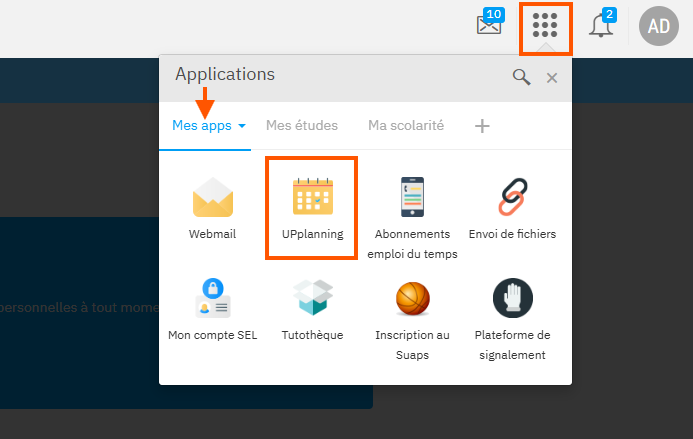The image size is (693, 439).
Task: Open the notifications bell icon
Action: click(601, 26)
